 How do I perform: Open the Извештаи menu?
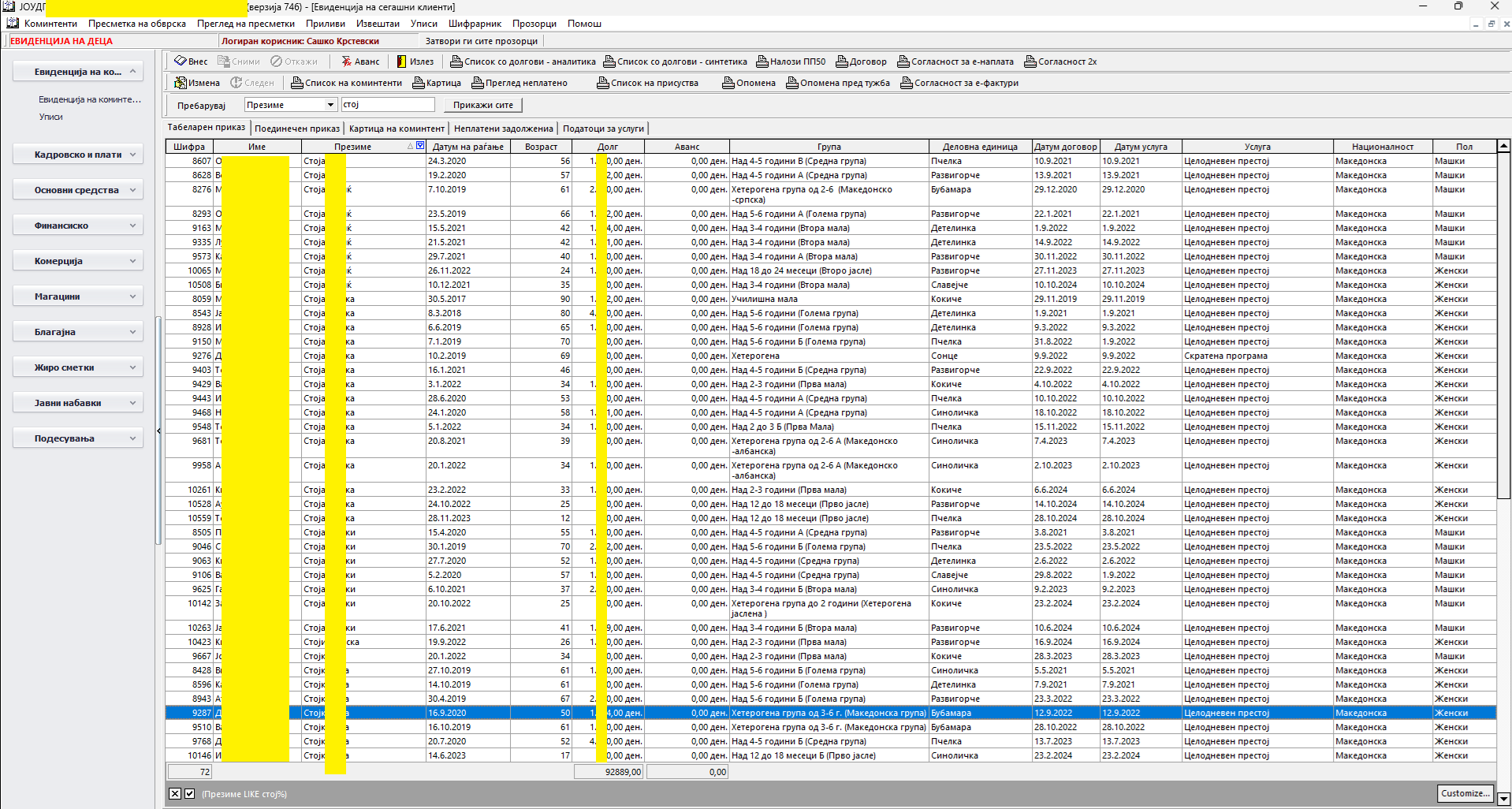click(378, 24)
